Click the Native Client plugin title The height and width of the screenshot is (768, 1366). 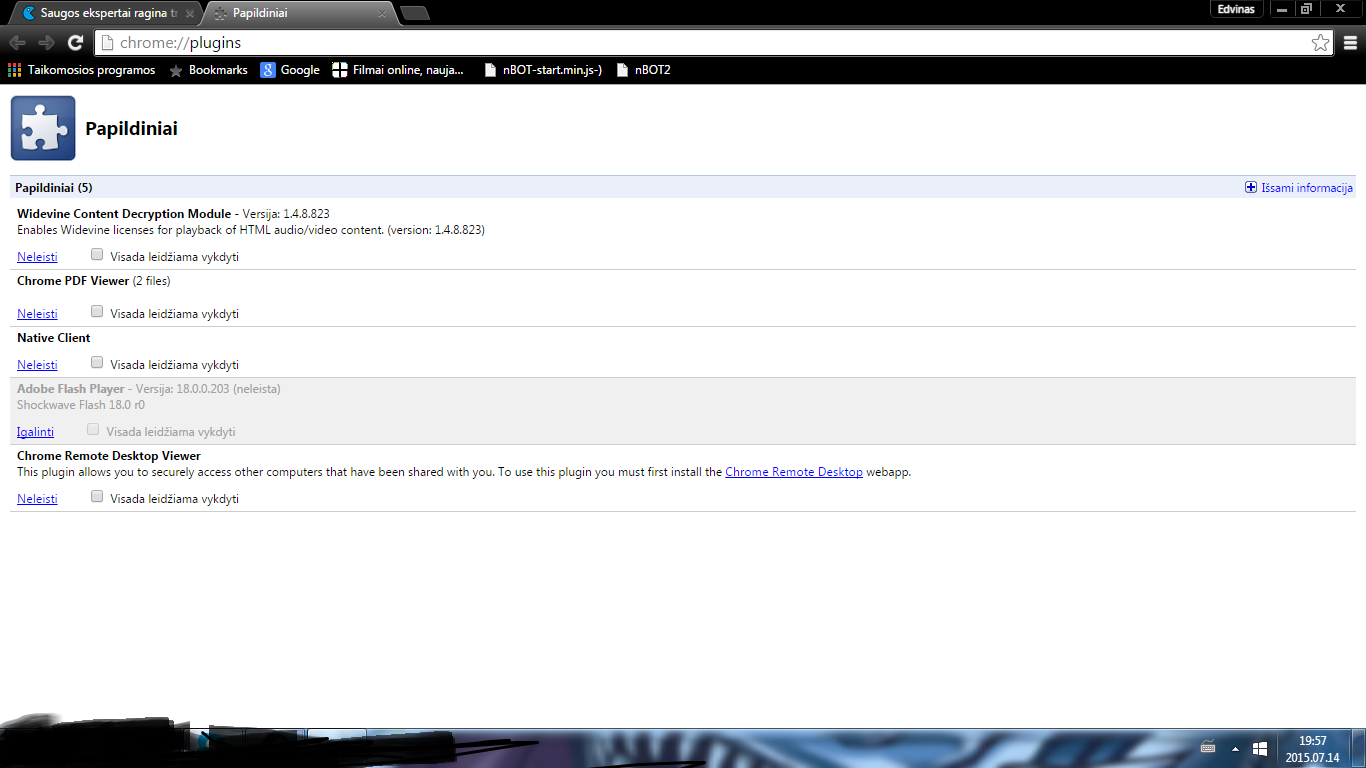click(x=54, y=338)
